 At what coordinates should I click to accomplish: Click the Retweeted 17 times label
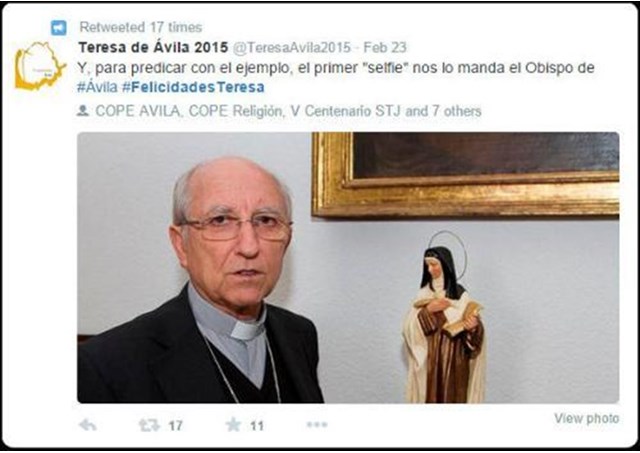140,27
